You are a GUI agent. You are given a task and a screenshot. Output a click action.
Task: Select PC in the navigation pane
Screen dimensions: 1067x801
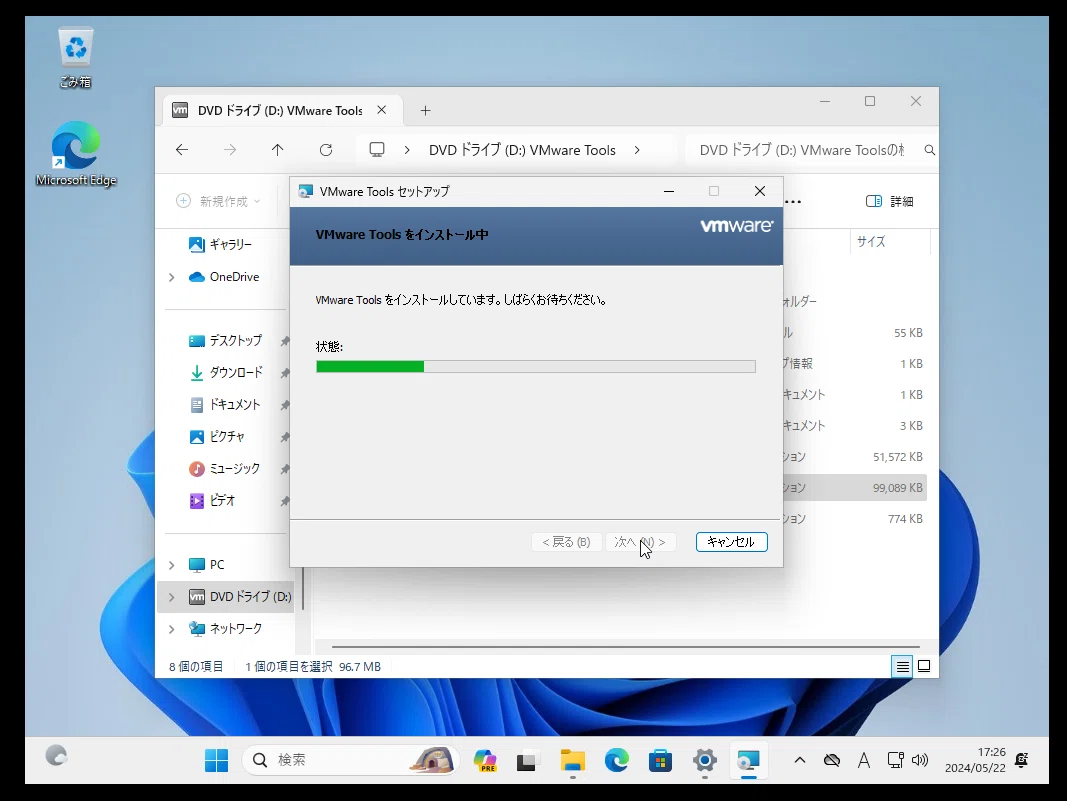[207, 564]
